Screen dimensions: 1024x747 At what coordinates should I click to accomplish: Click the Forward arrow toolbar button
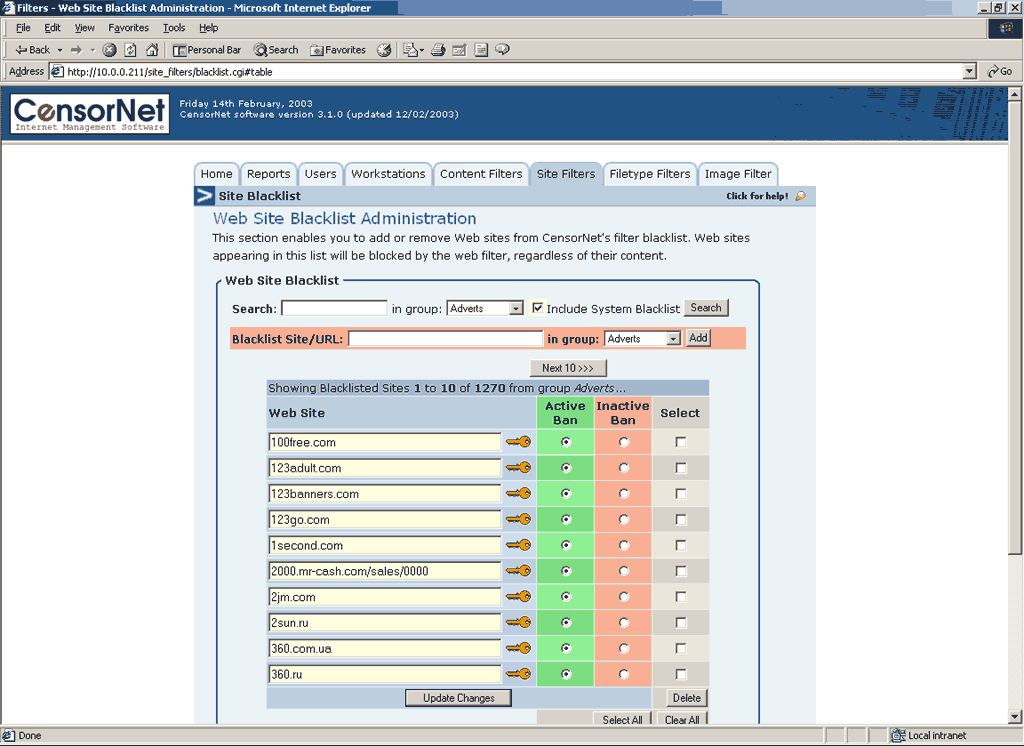76,50
